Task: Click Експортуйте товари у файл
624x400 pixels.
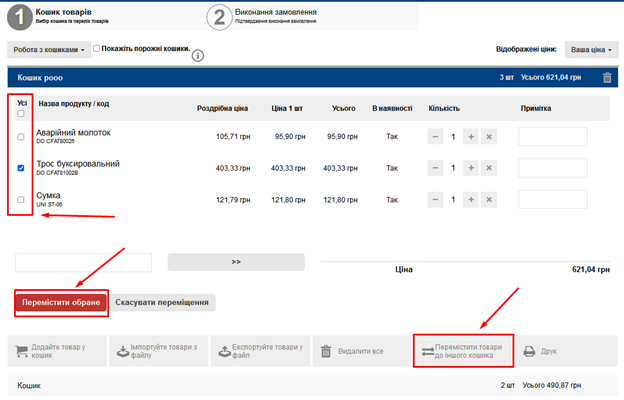Action: [259, 351]
